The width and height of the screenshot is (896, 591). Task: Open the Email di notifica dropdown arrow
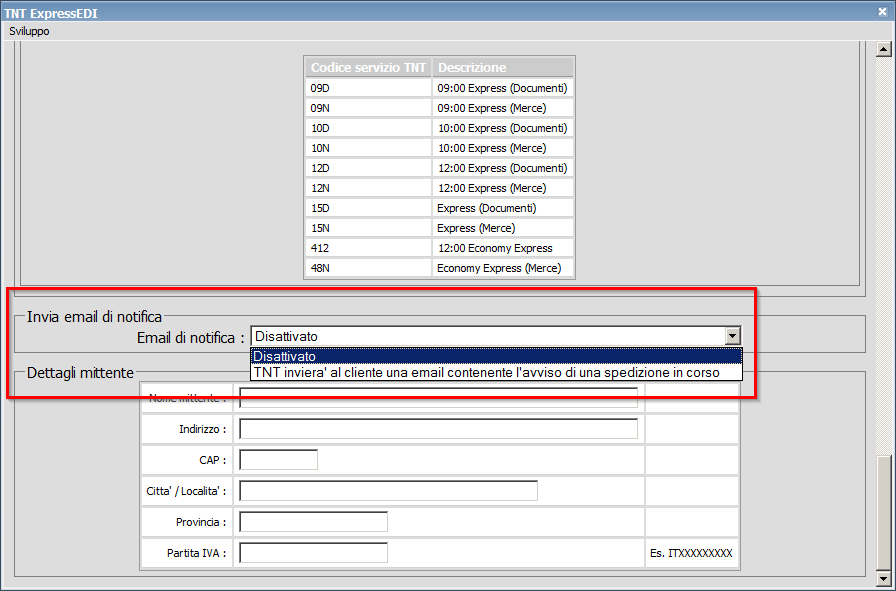(x=733, y=336)
